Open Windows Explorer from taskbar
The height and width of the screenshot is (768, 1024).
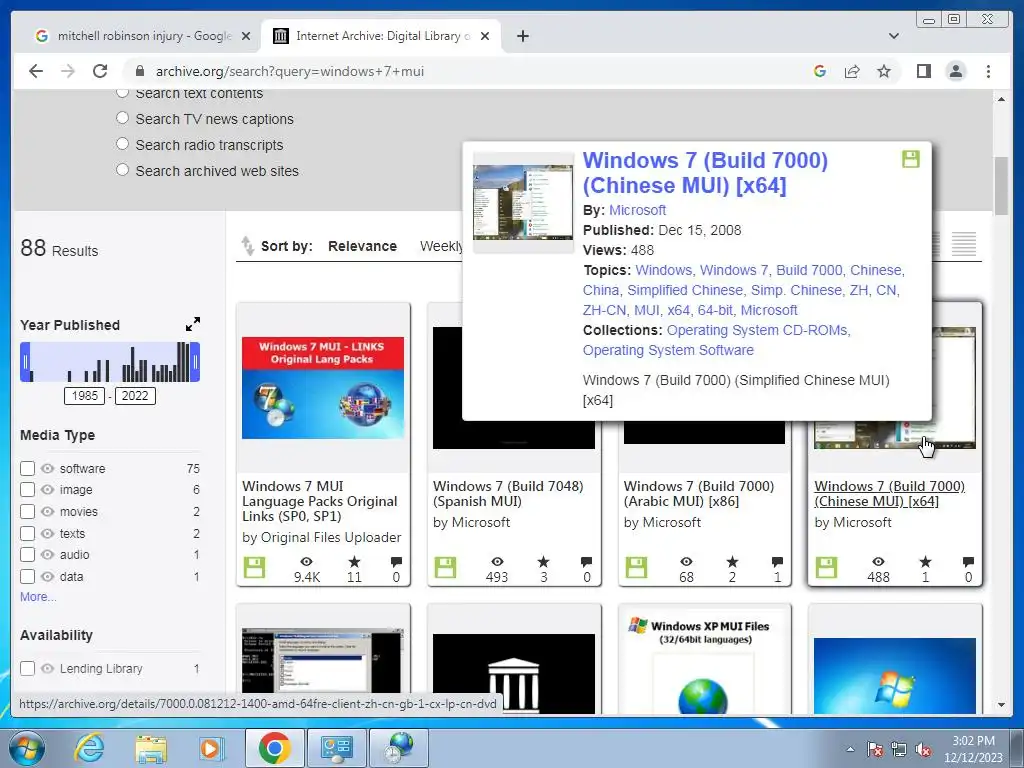point(151,748)
